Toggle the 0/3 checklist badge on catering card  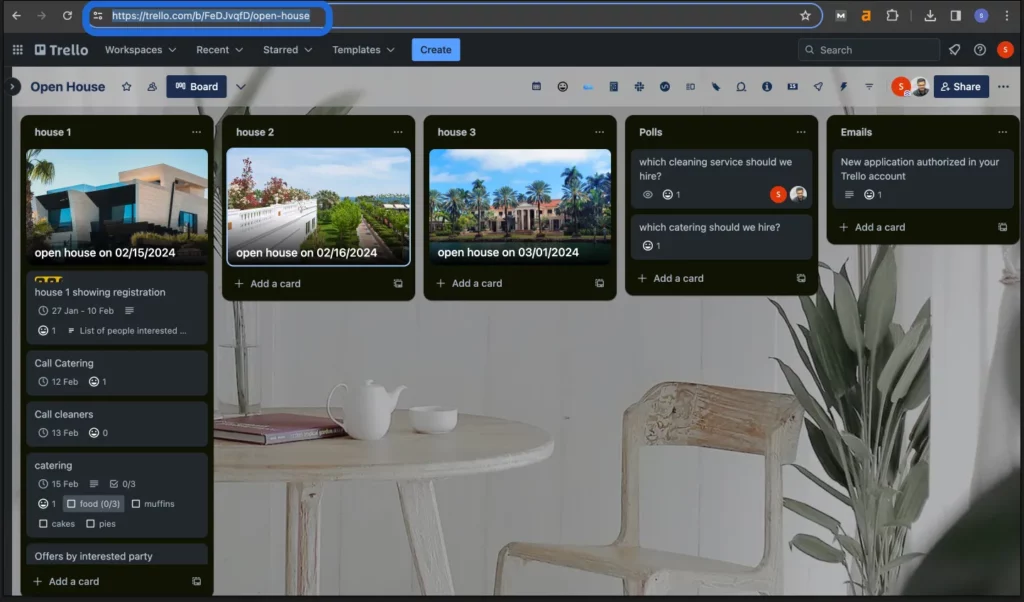(x=123, y=484)
